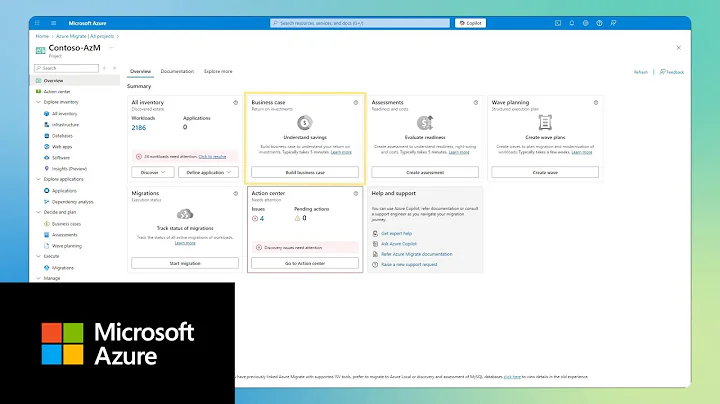
Task: Click the top bar feedback person icon
Action: click(x=613, y=23)
